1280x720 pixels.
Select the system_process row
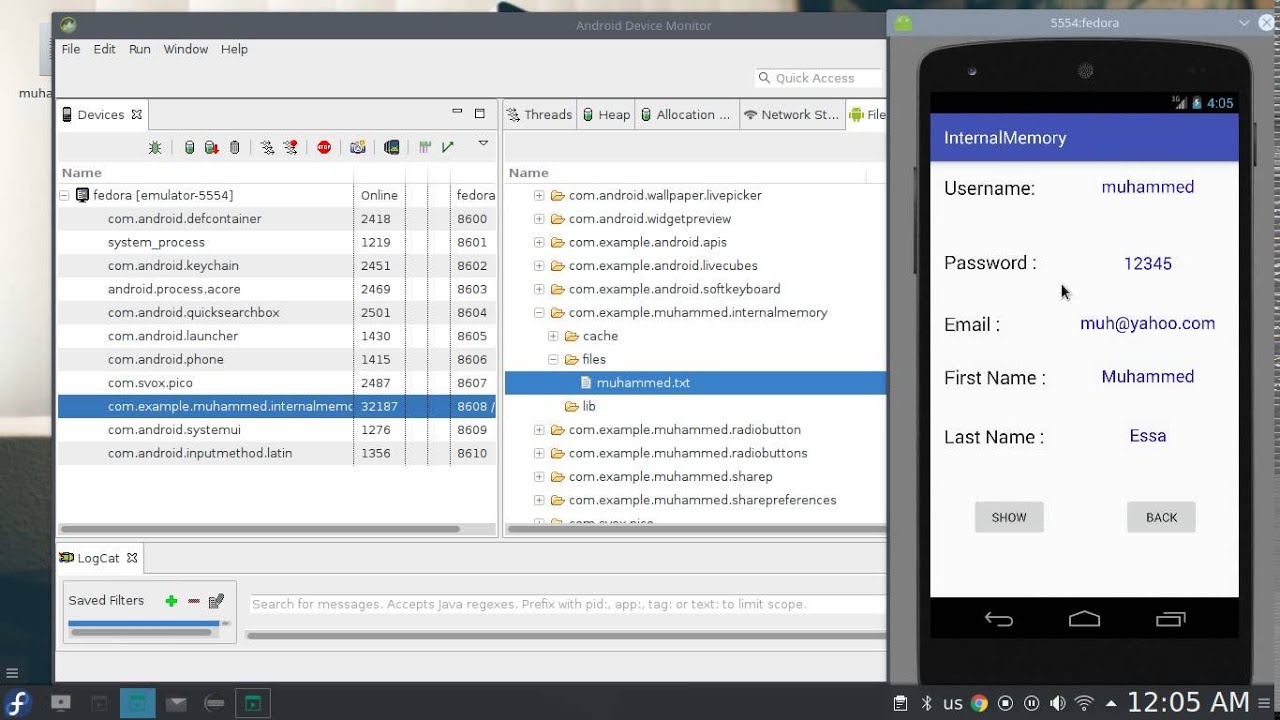(x=276, y=242)
